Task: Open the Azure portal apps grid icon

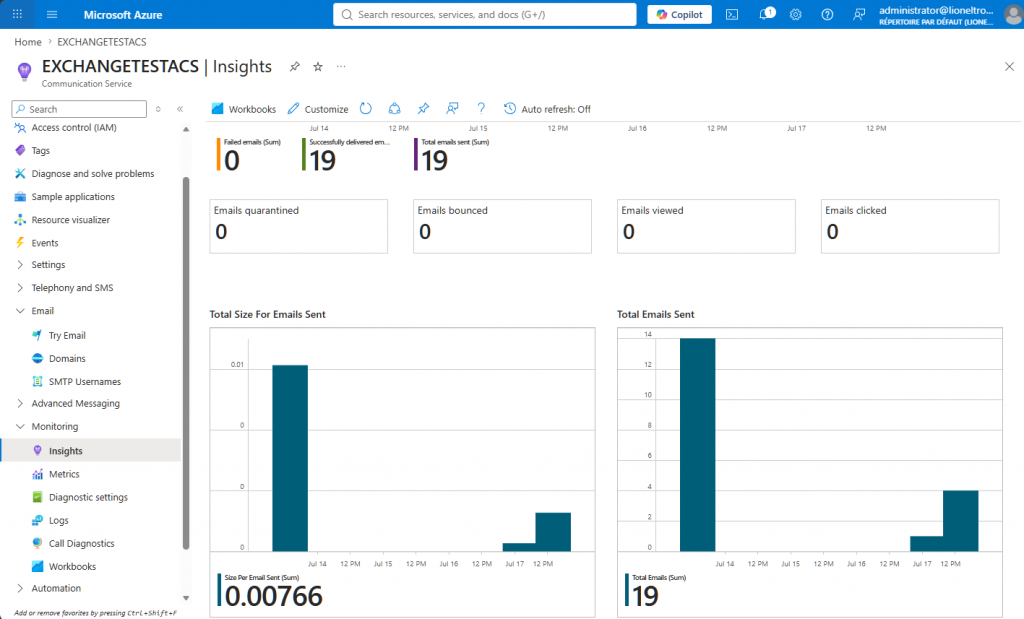Action: (18, 14)
